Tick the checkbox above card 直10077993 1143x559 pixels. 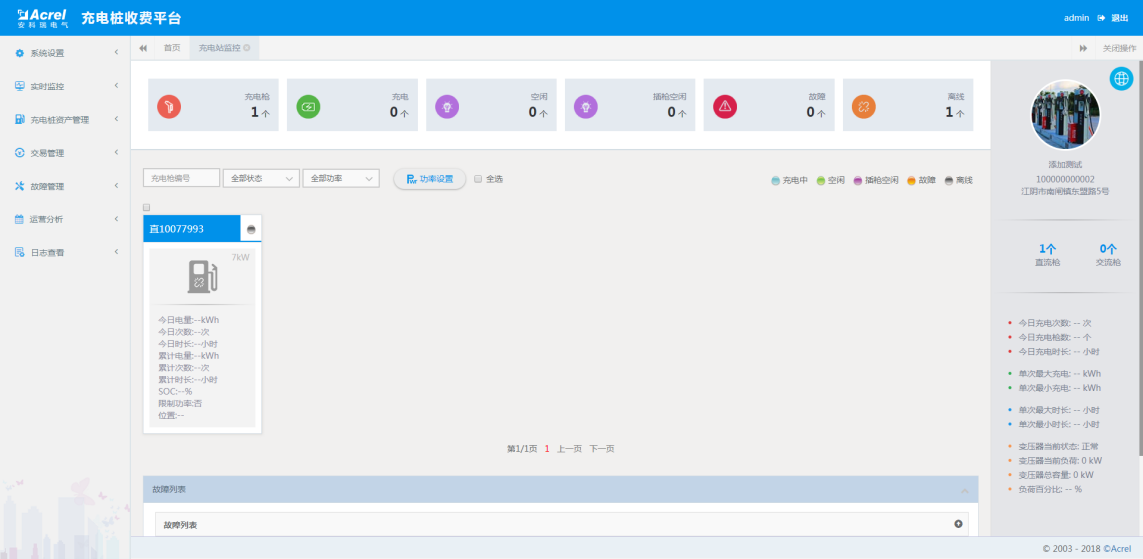tap(147, 208)
